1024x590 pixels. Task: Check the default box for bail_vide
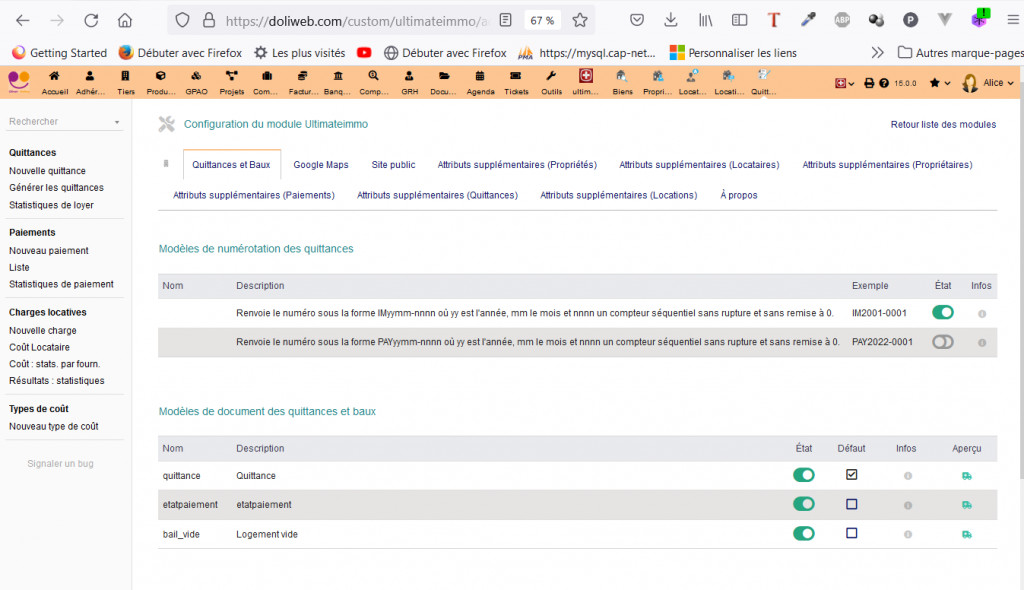851,534
